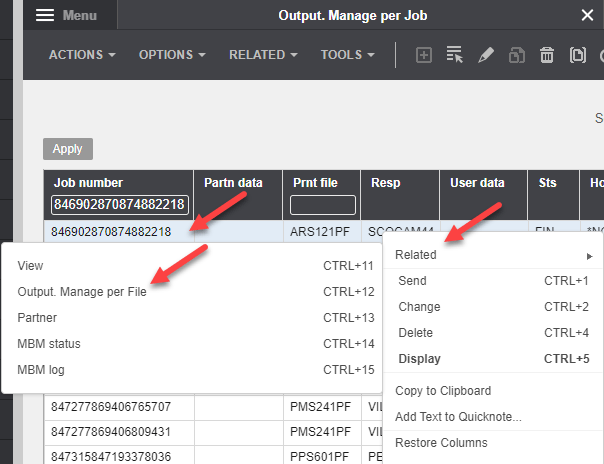
Task: Click the pencil edit icon
Action: click(486, 55)
